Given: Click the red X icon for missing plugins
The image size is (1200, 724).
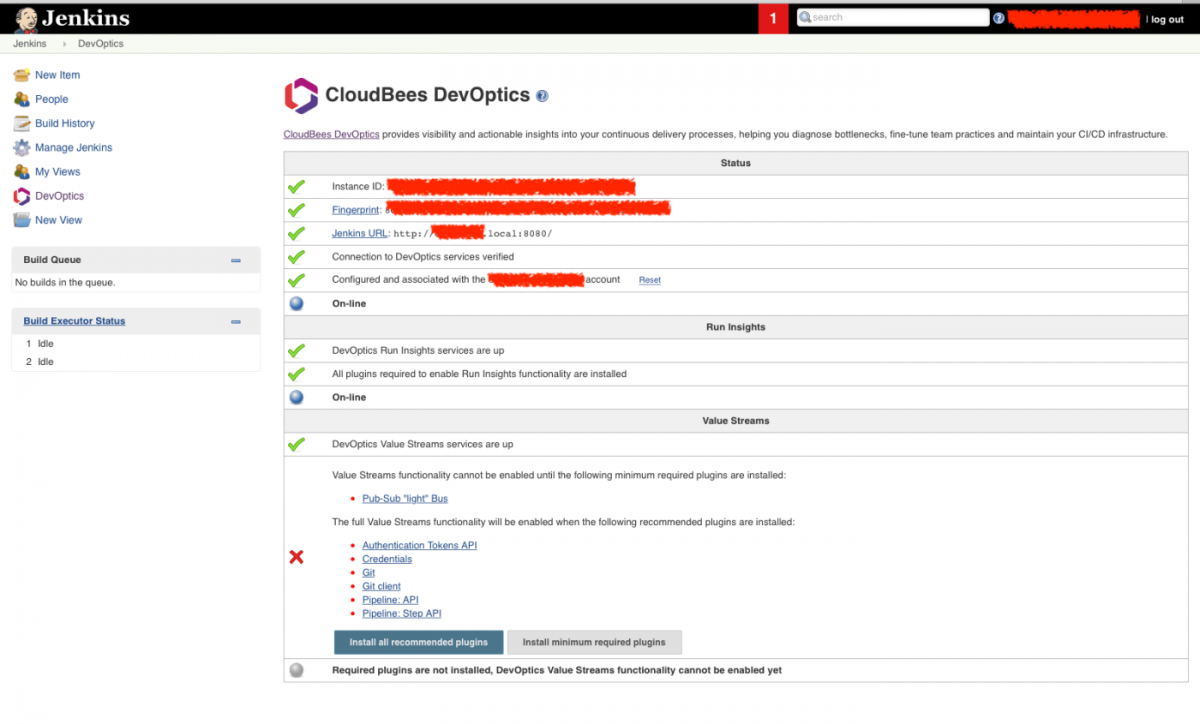Looking at the screenshot, I should coord(296,557).
